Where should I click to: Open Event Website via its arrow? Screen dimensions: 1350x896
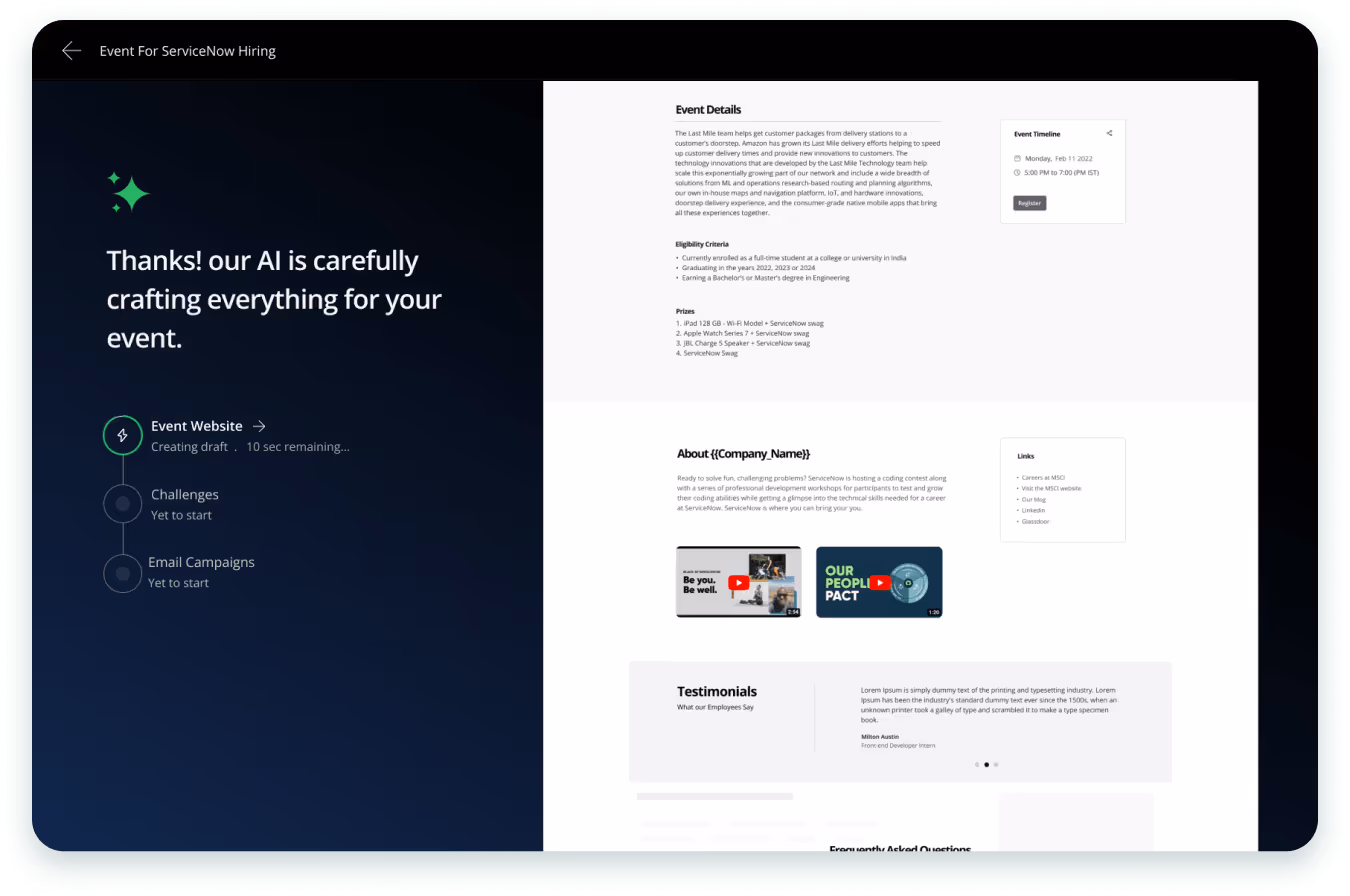tap(259, 426)
